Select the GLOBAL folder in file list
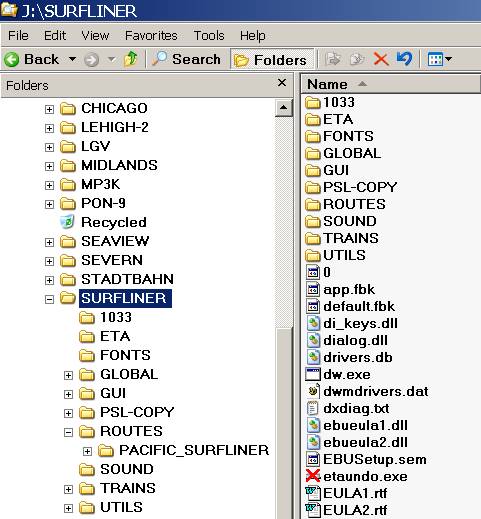This screenshot has height=519, width=481. 343,153
